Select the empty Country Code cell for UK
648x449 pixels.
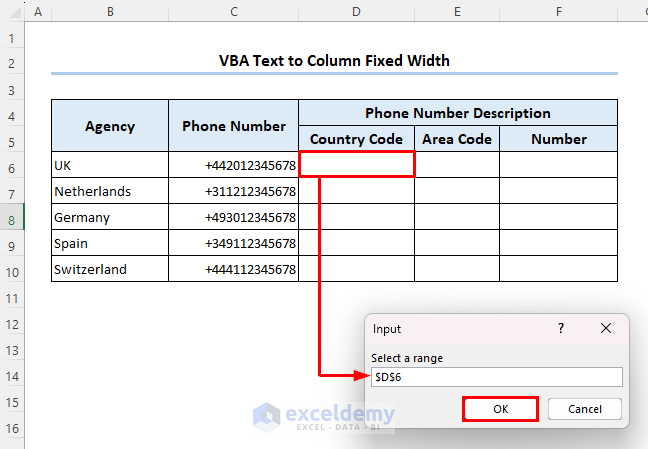(356, 165)
